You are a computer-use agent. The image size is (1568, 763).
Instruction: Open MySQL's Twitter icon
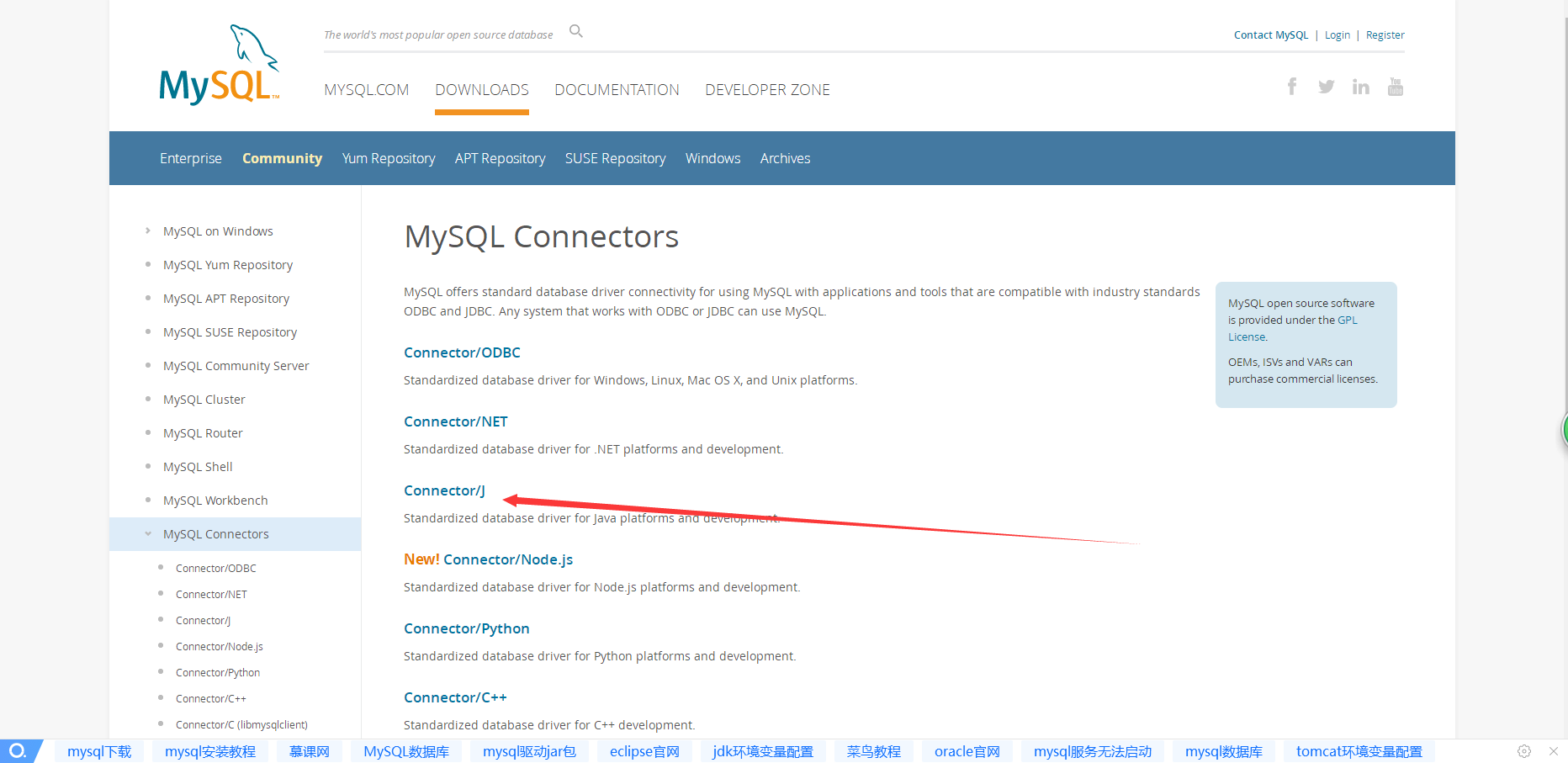pos(1327,86)
